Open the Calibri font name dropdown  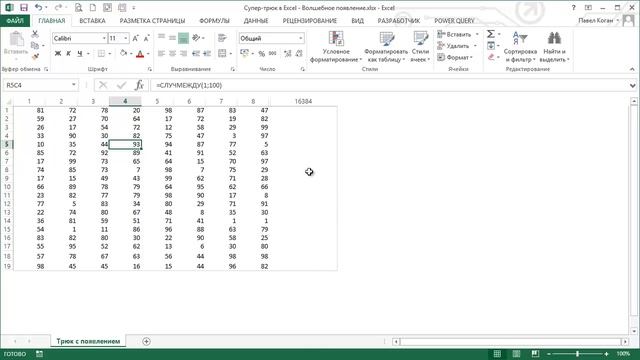[x=104, y=38]
